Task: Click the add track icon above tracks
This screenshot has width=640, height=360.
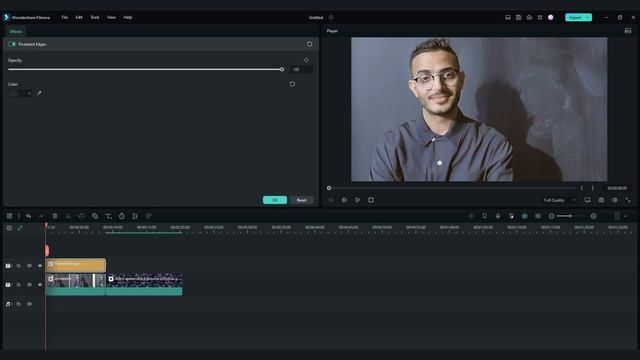Action: coord(9,228)
